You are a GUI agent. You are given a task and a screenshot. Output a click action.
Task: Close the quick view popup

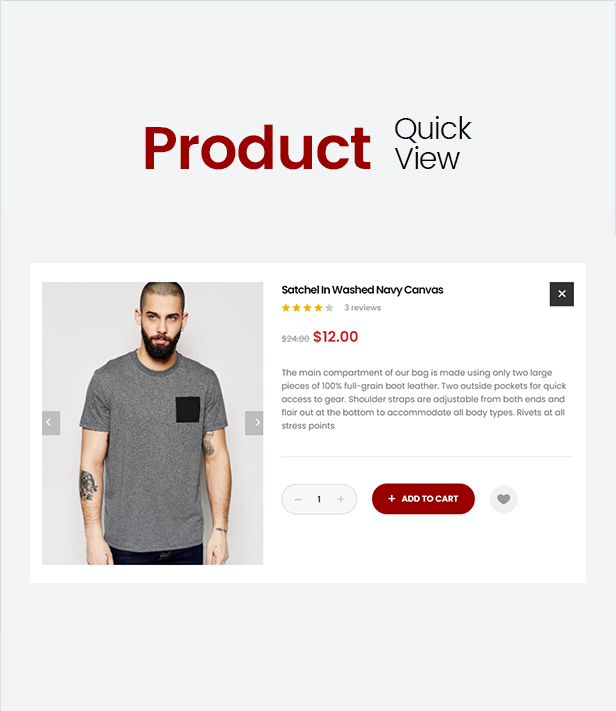[562, 294]
